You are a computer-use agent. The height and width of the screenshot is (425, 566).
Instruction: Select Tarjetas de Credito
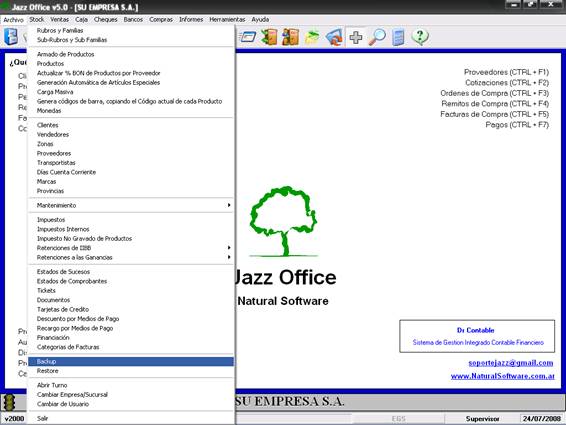131,309
